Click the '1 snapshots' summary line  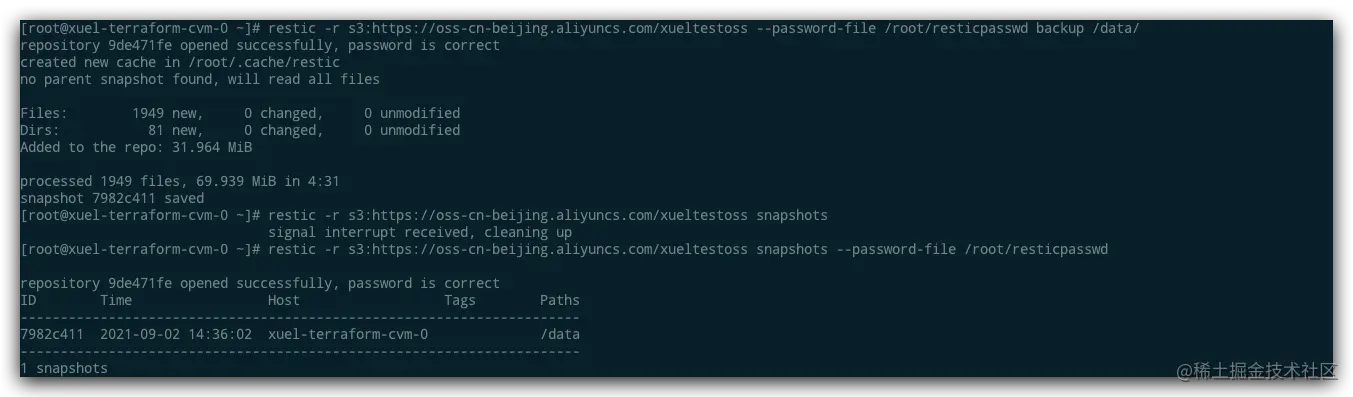tap(64, 368)
